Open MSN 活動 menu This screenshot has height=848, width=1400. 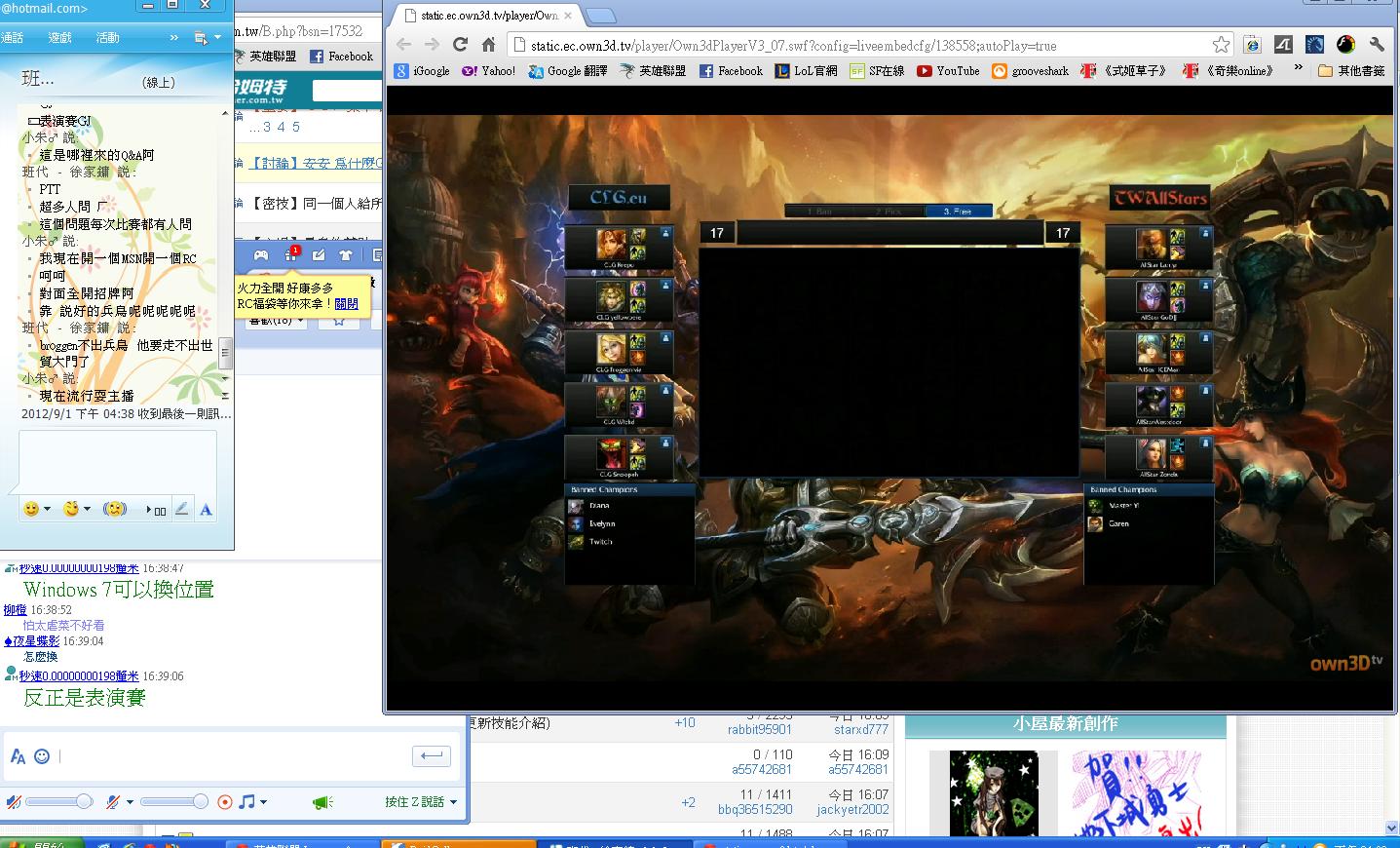(107, 37)
